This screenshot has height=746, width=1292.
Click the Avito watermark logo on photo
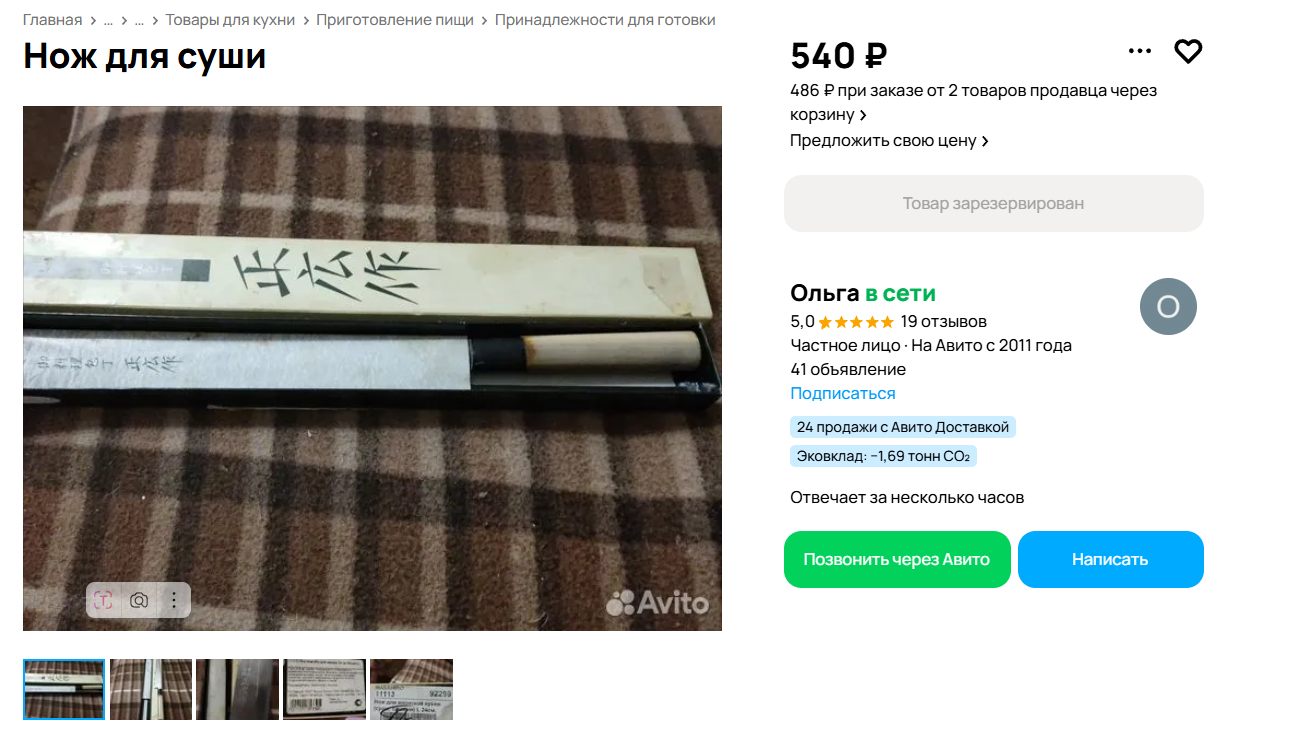coord(657,602)
